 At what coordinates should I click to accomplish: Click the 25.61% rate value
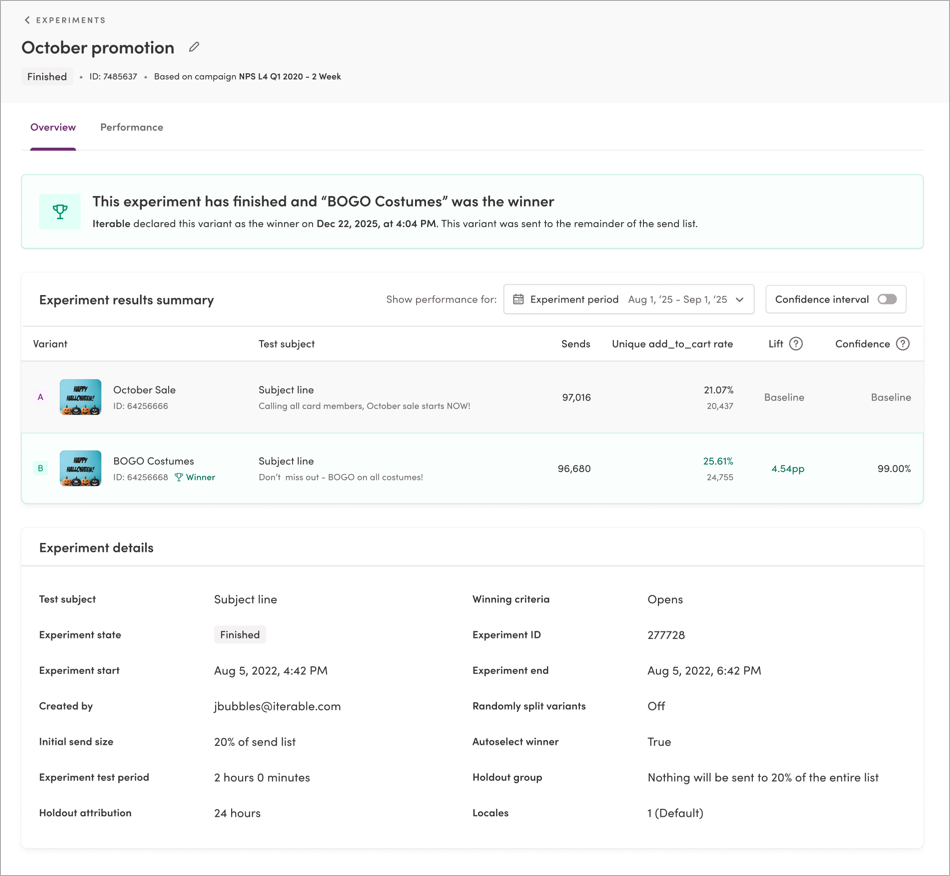[718, 461]
